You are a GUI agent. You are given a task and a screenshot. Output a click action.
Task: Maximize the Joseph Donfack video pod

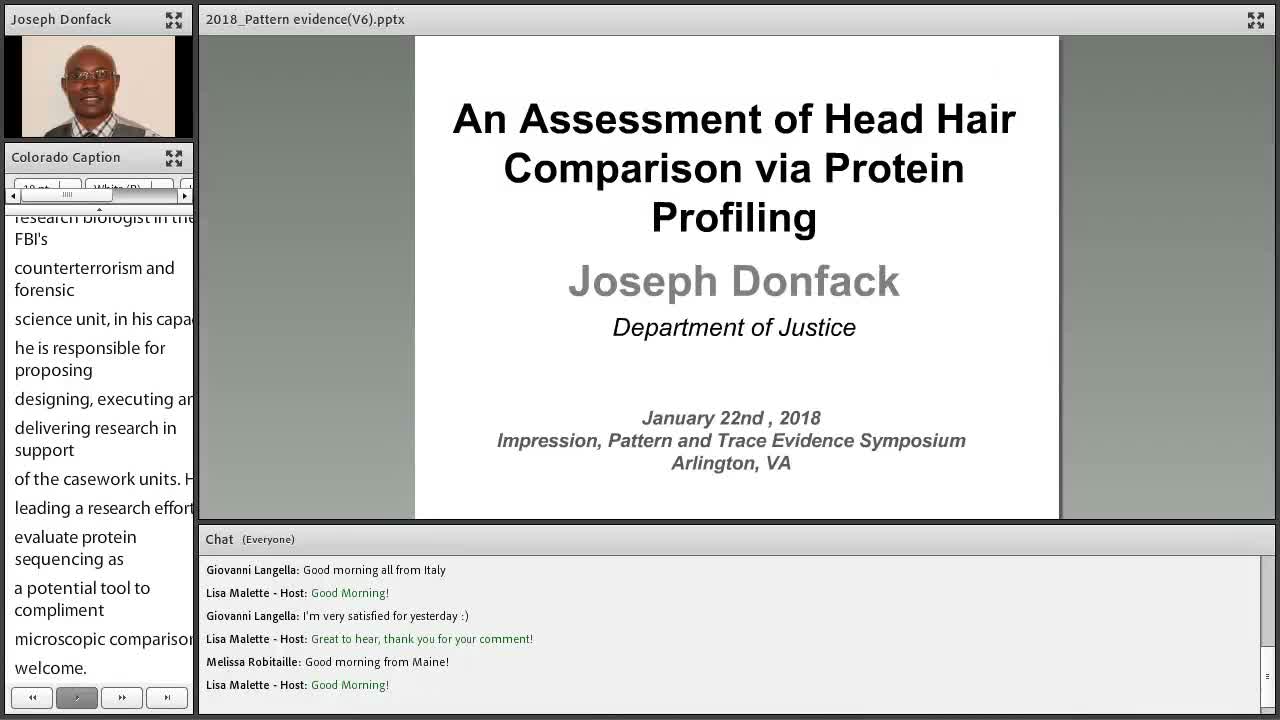(x=174, y=20)
